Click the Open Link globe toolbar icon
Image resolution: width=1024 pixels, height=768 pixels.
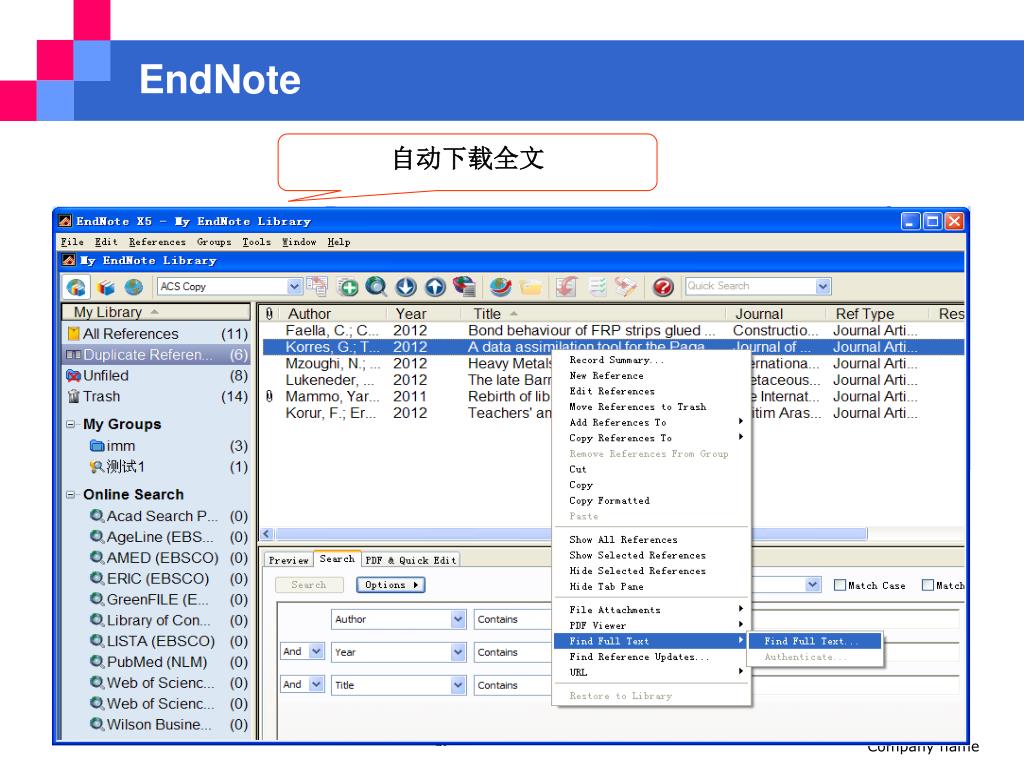point(501,287)
